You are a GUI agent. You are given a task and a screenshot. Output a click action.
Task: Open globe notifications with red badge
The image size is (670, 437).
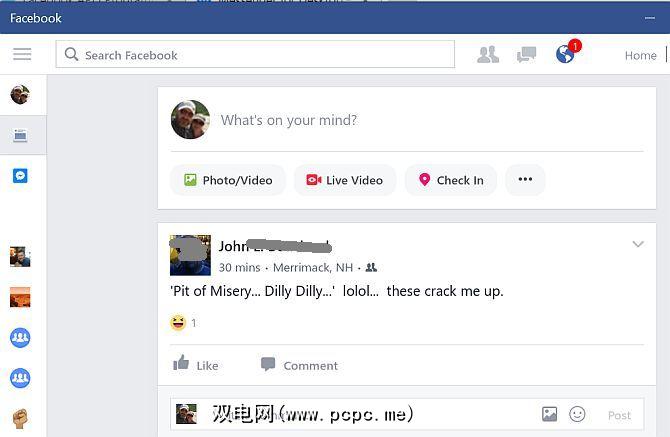point(567,52)
